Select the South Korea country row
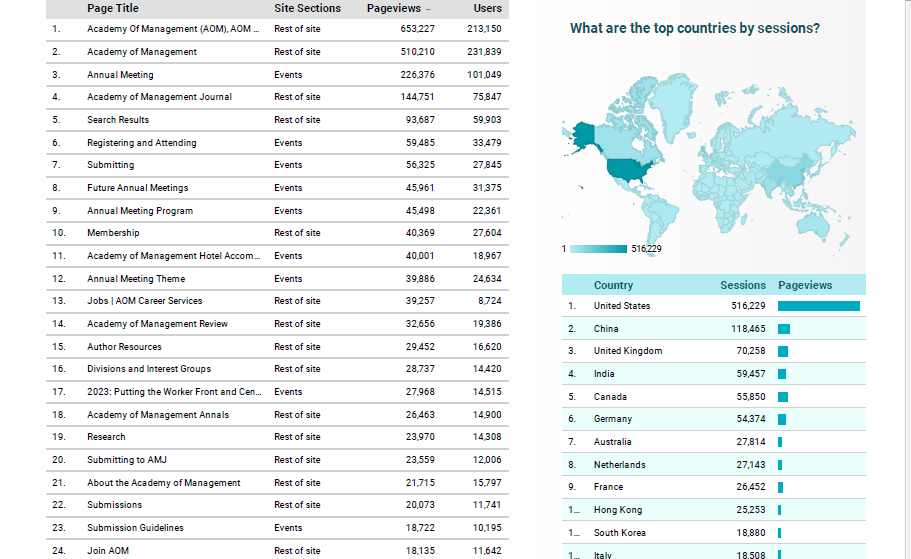 (713, 533)
